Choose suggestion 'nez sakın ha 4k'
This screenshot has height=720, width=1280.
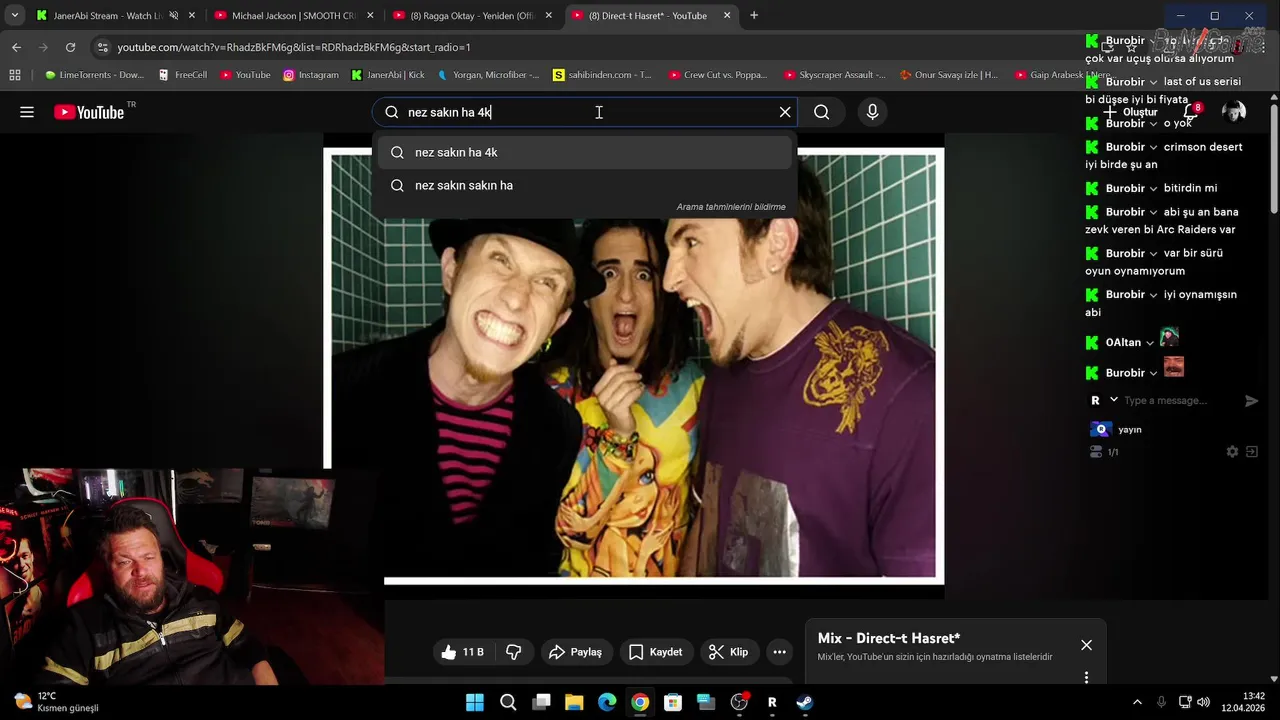(585, 152)
